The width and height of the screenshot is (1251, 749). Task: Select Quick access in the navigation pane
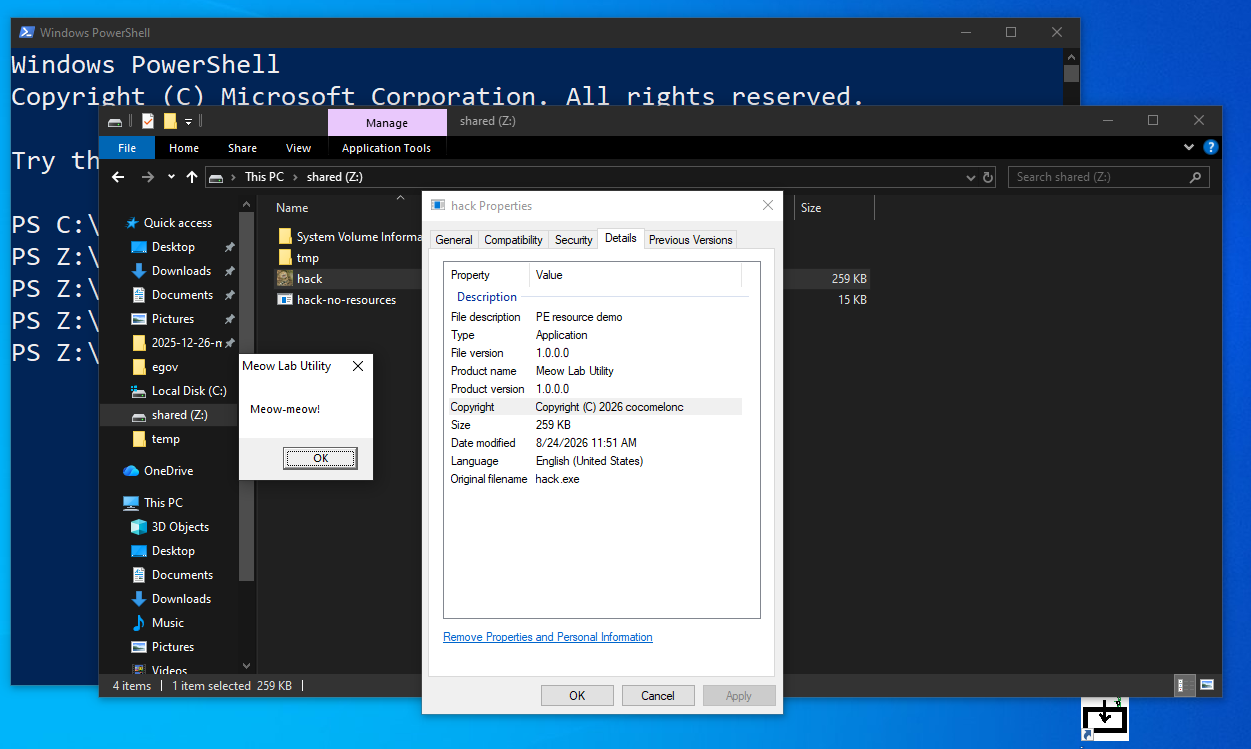(178, 223)
